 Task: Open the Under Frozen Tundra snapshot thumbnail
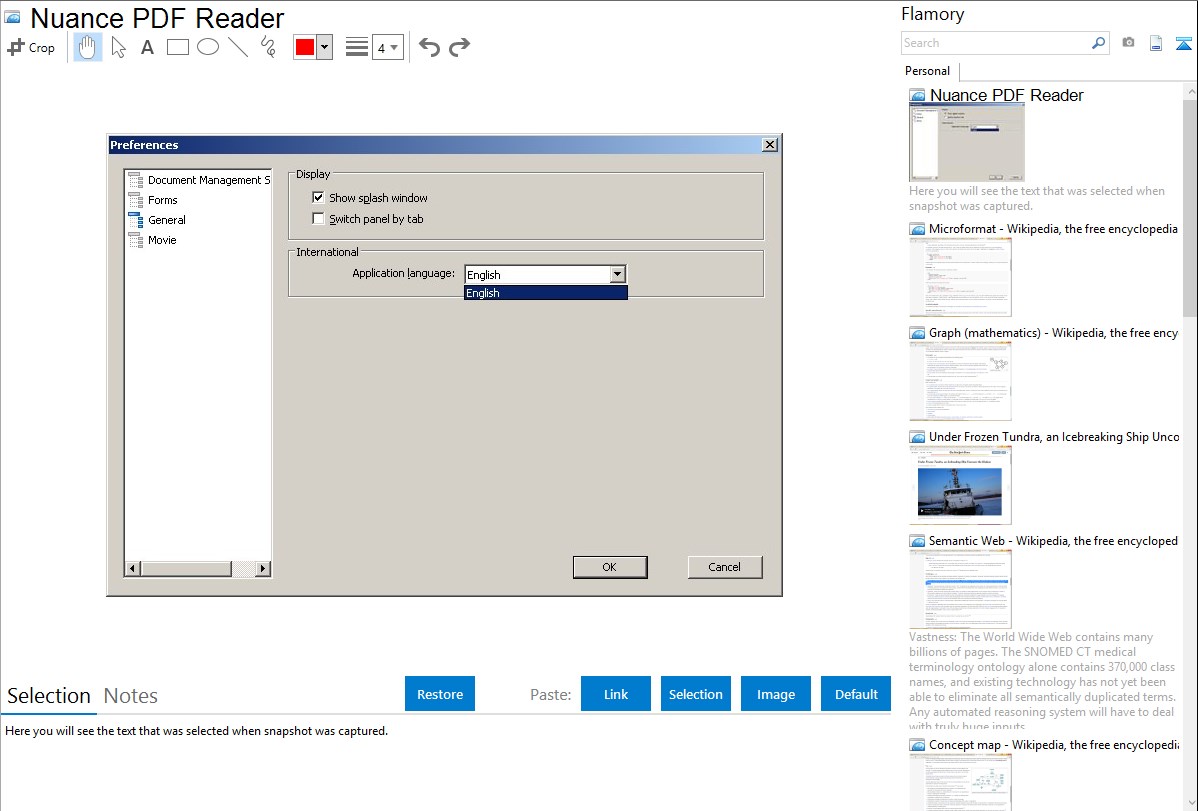coord(960,485)
